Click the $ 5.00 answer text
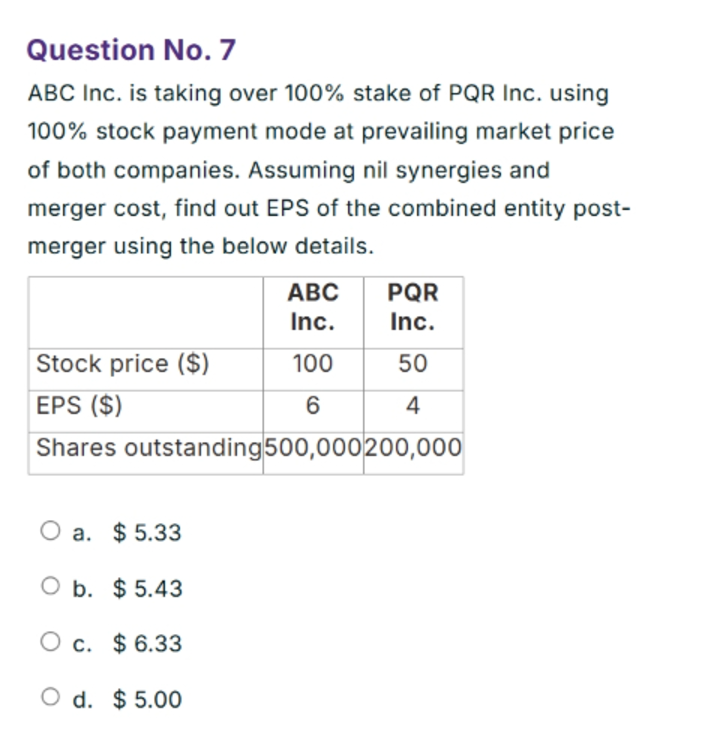 pos(147,699)
